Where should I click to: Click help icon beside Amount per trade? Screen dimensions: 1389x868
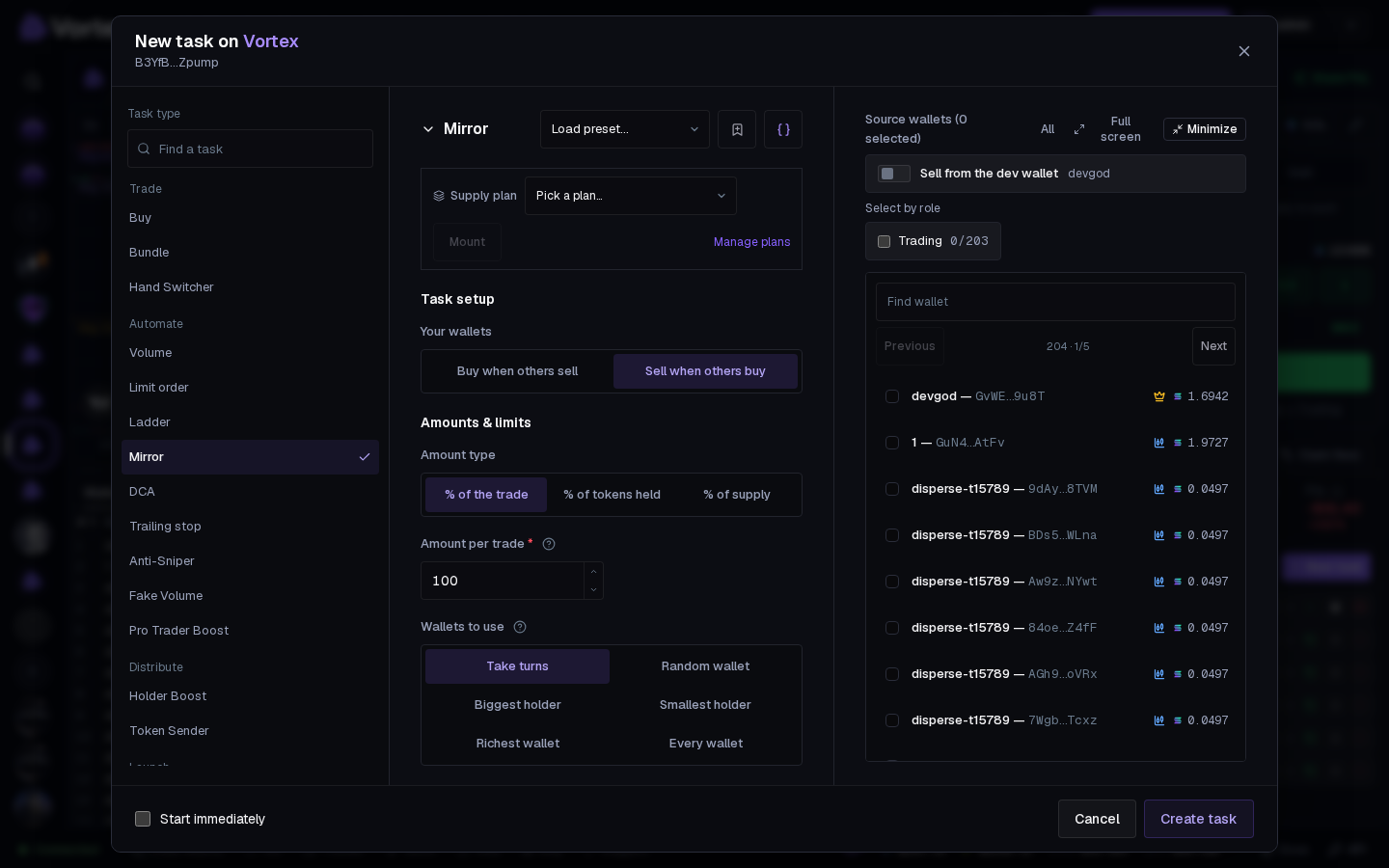pyautogui.click(x=549, y=544)
